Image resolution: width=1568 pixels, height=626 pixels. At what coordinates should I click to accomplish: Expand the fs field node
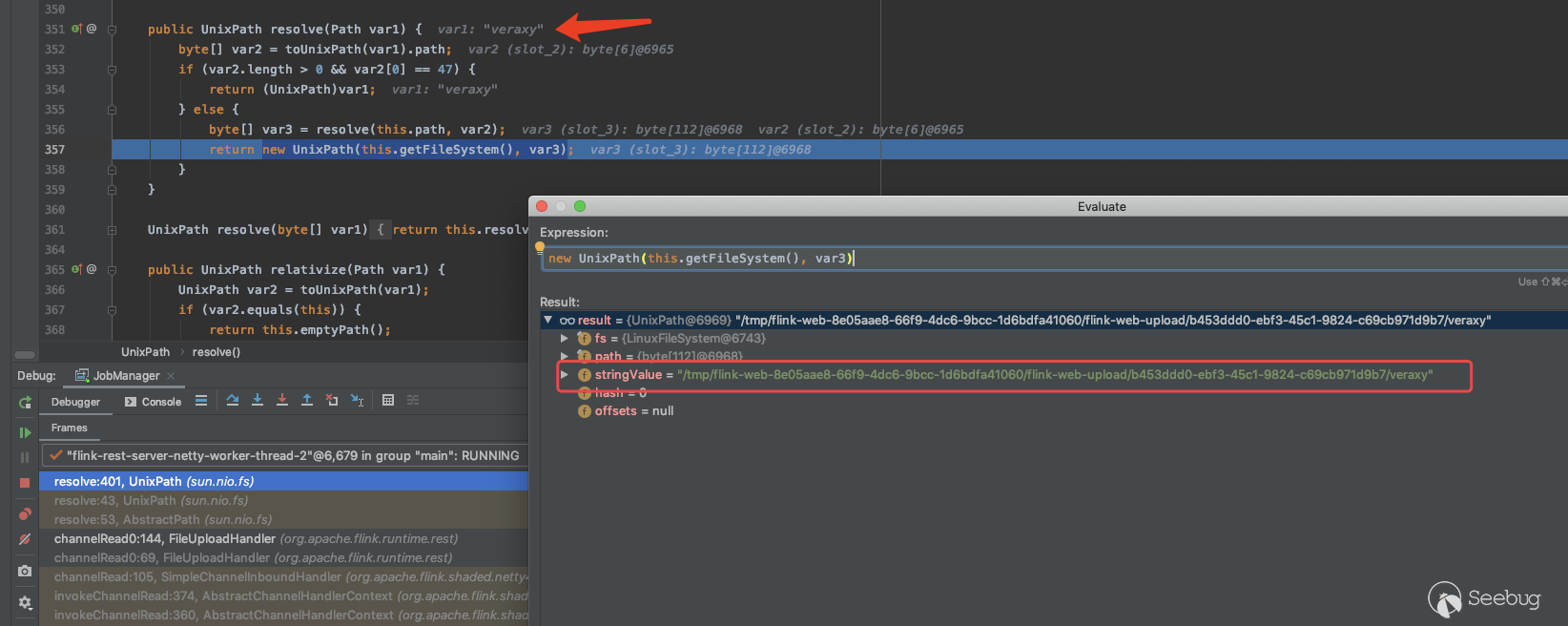(x=565, y=339)
